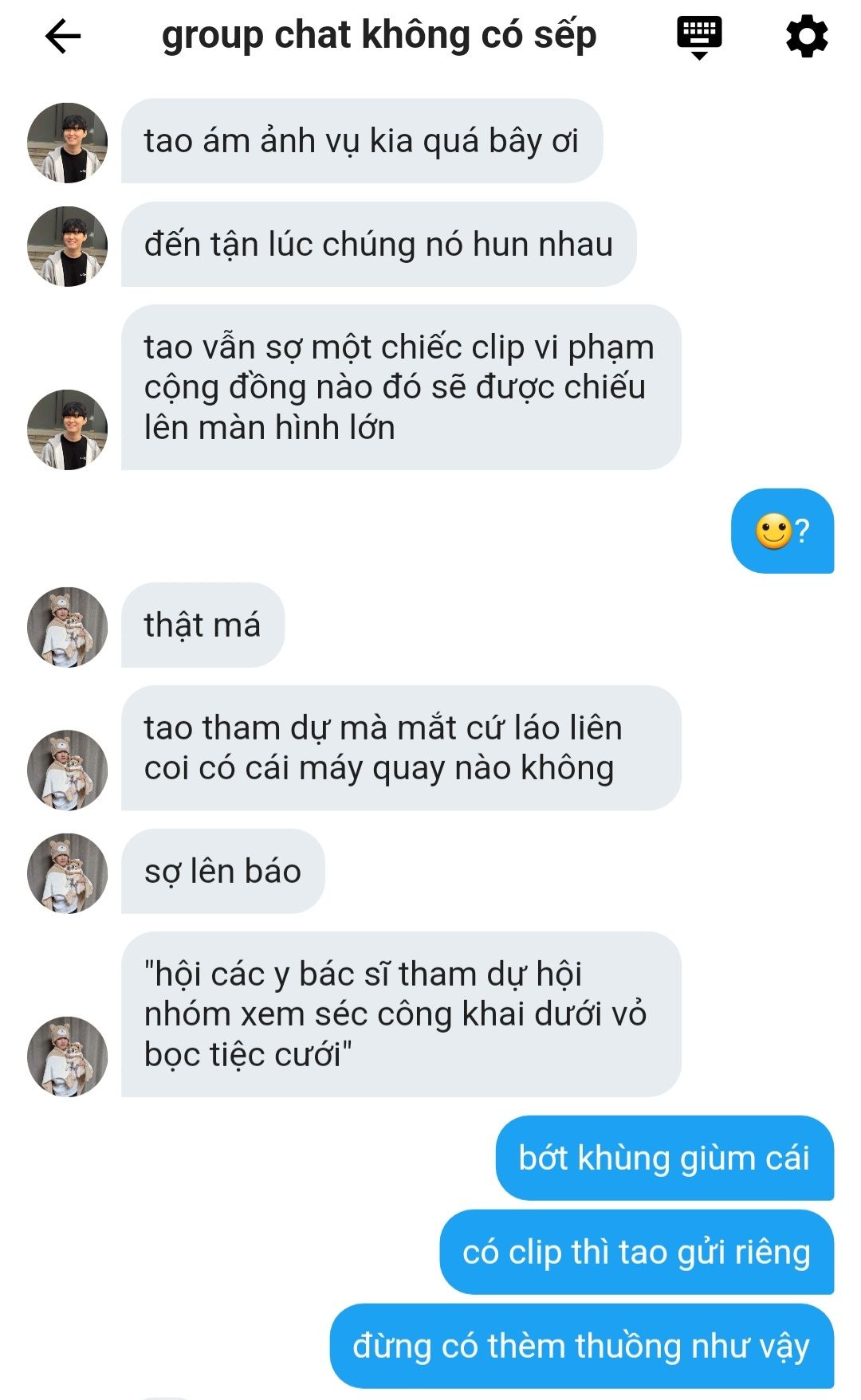Select the message 'sợ lên báo'
The image size is (861, 1400).
tap(223, 871)
